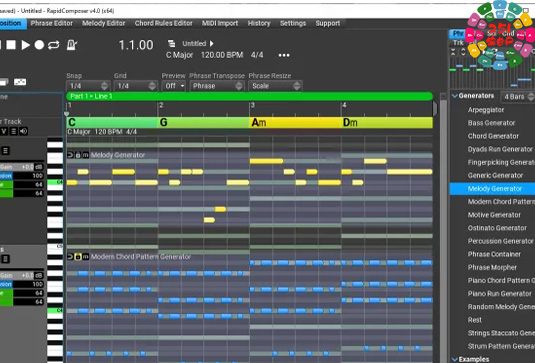Switch to the Trk tab in browser

point(458,43)
